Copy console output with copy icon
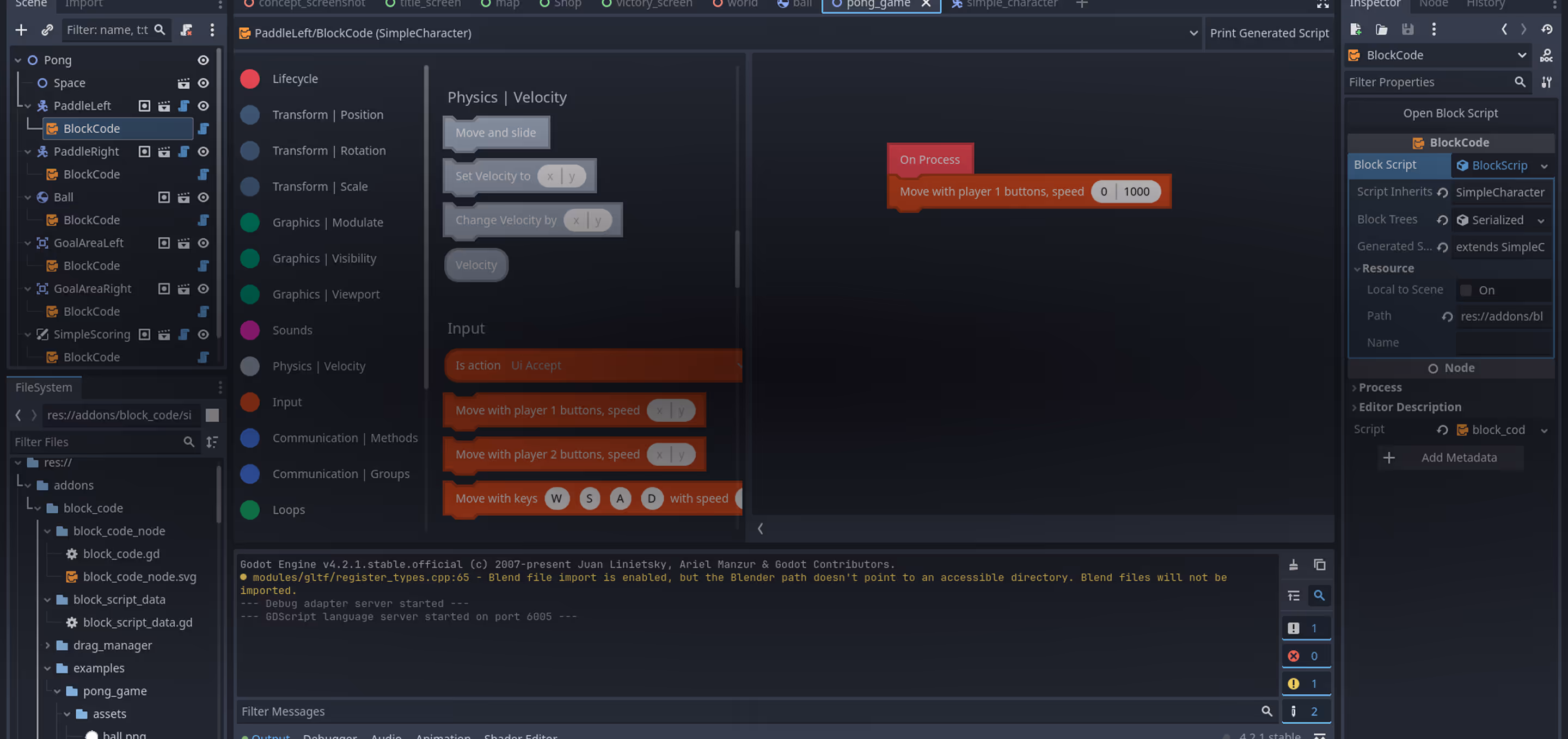1568x739 pixels. [x=1319, y=565]
